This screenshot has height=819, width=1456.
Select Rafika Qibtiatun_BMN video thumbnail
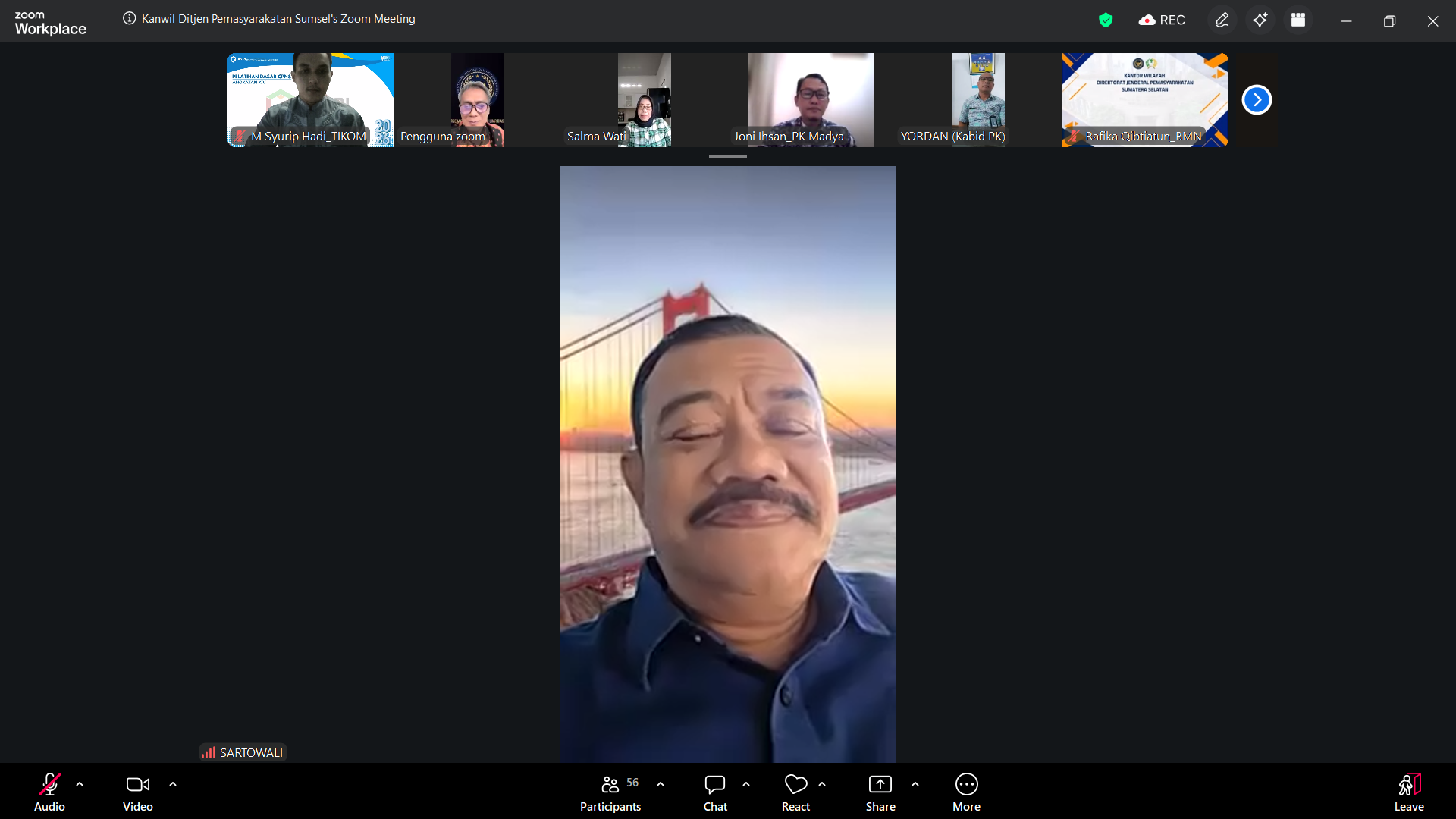(x=1145, y=99)
